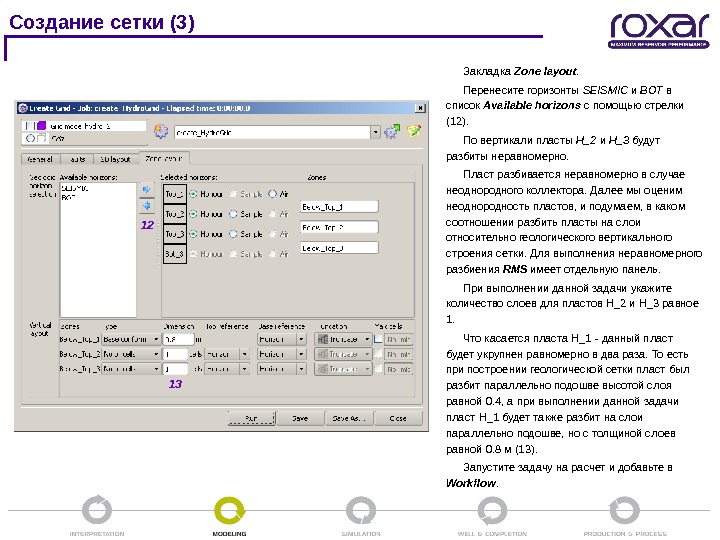
Task: Select the Top_2 horizon box
Action: pyautogui.click(x=175, y=214)
